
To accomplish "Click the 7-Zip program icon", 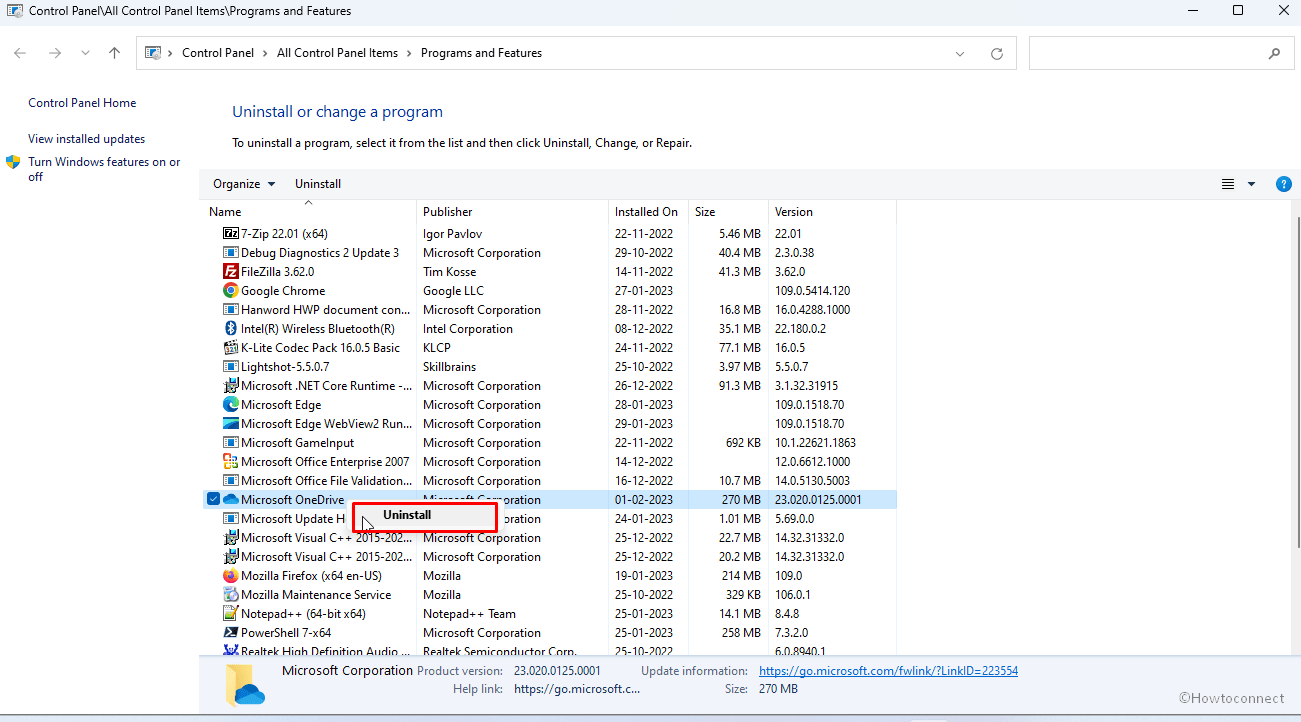I will 231,234.
